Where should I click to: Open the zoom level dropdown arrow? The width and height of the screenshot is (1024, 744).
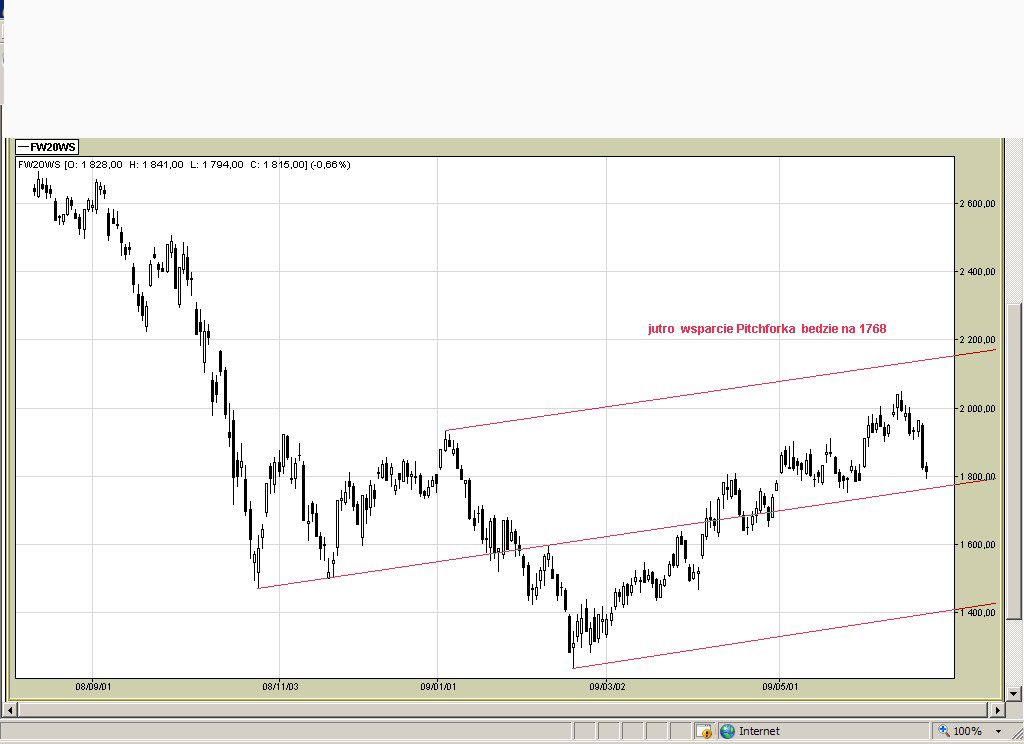click(x=998, y=732)
